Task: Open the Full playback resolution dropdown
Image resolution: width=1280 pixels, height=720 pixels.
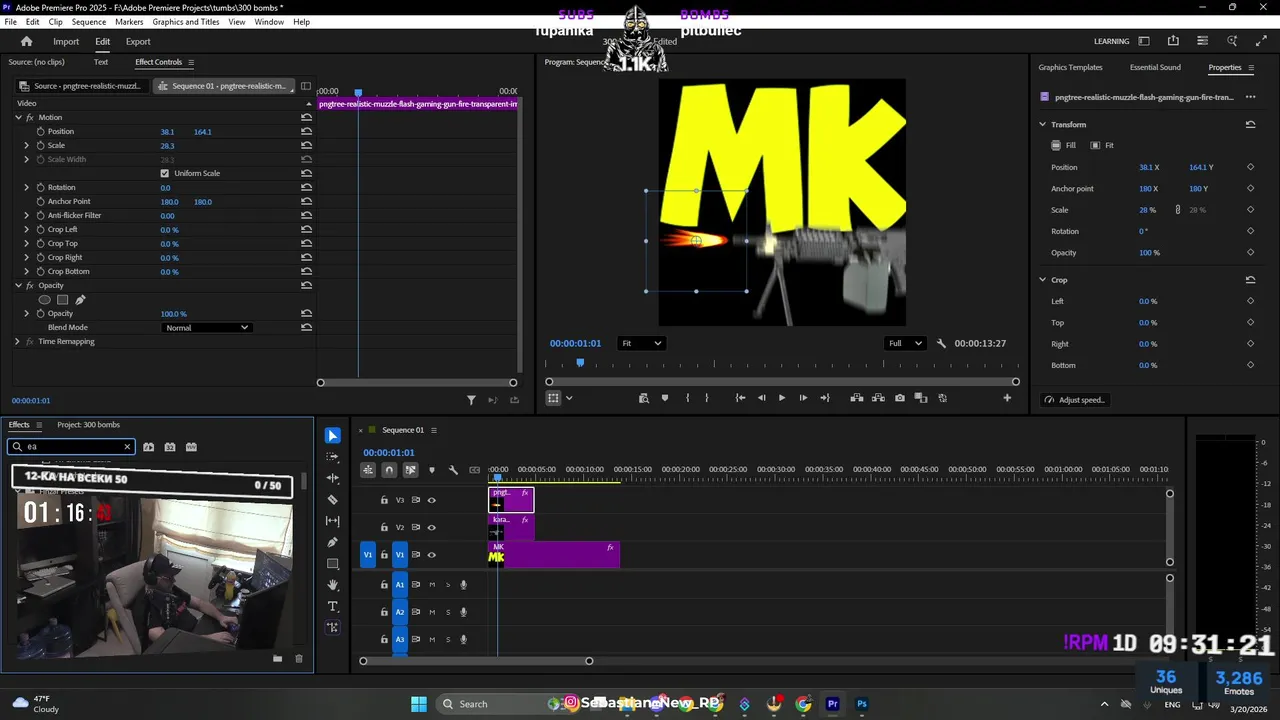Action: point(905,343)
